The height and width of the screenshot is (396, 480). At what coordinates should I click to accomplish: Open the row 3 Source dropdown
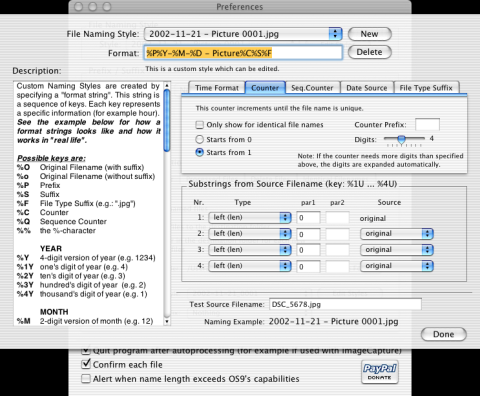tap(397, 250)
